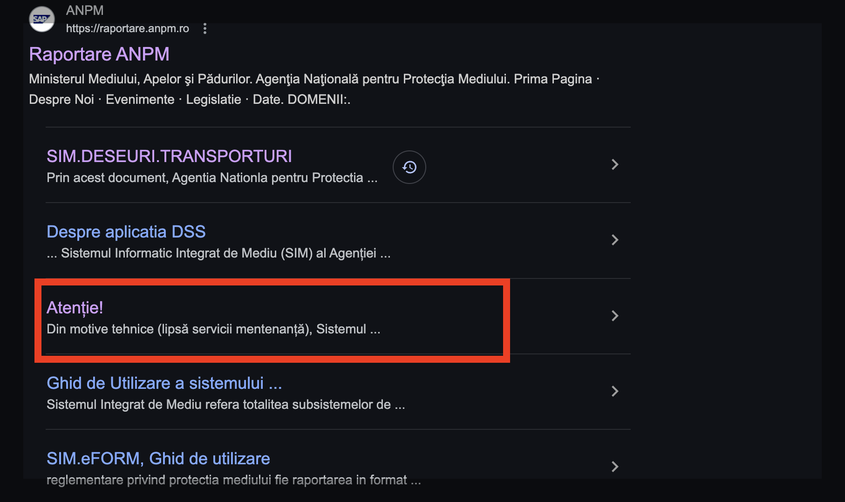Click the Sistemul Informatic Integrat de Mediu snippet
Image resolution: width=845 pixels, height=502 pixels.
[x=218, y=254]
